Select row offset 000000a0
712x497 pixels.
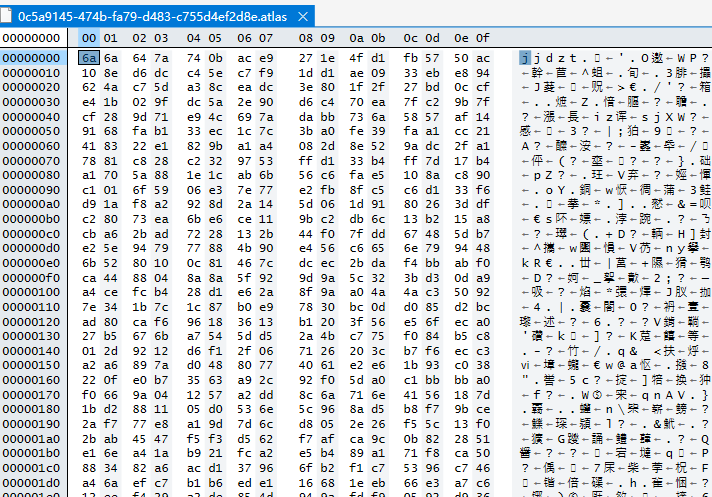(x=31, y=204)
